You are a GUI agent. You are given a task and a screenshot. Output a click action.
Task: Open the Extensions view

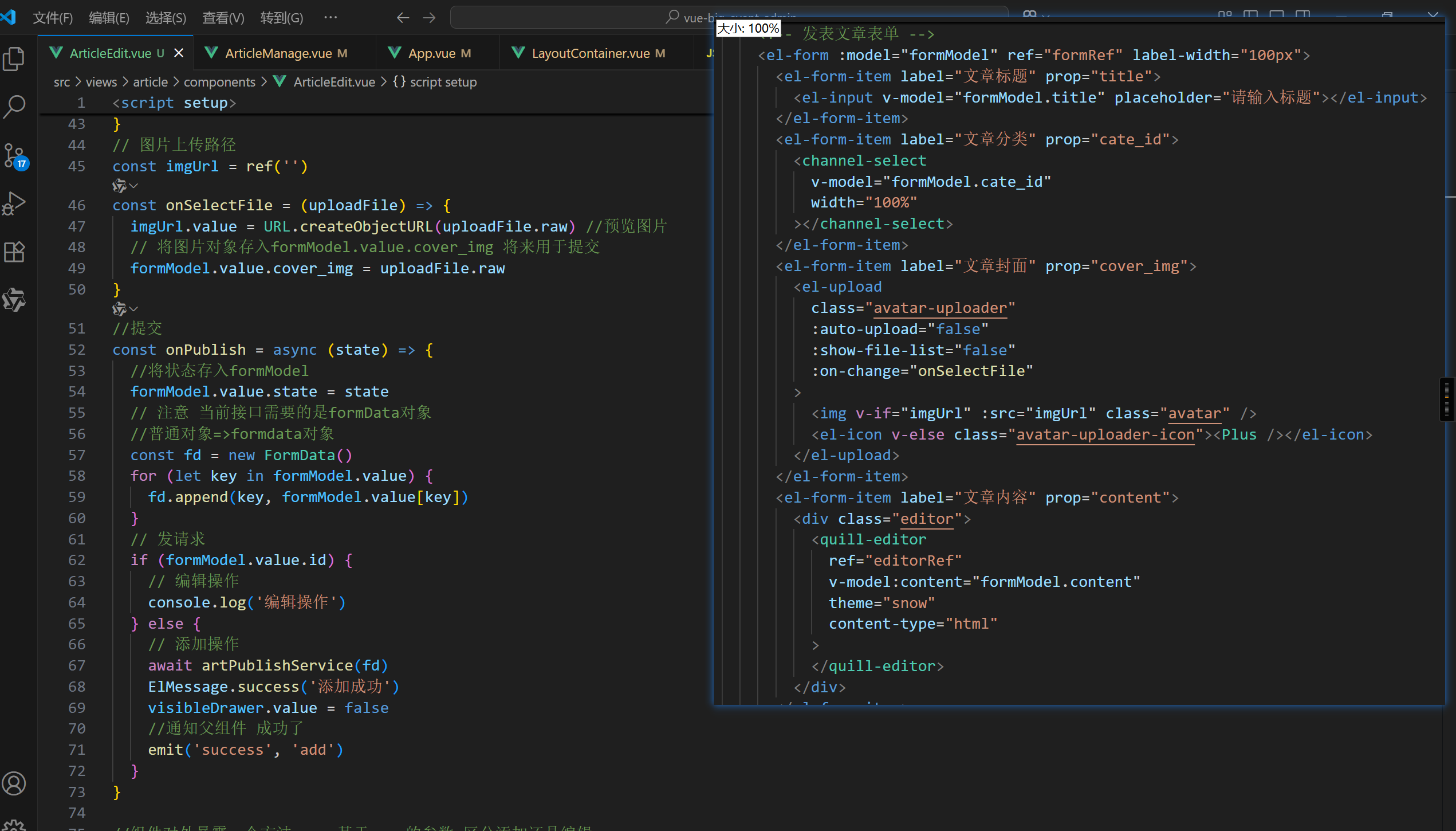point(14,252)
